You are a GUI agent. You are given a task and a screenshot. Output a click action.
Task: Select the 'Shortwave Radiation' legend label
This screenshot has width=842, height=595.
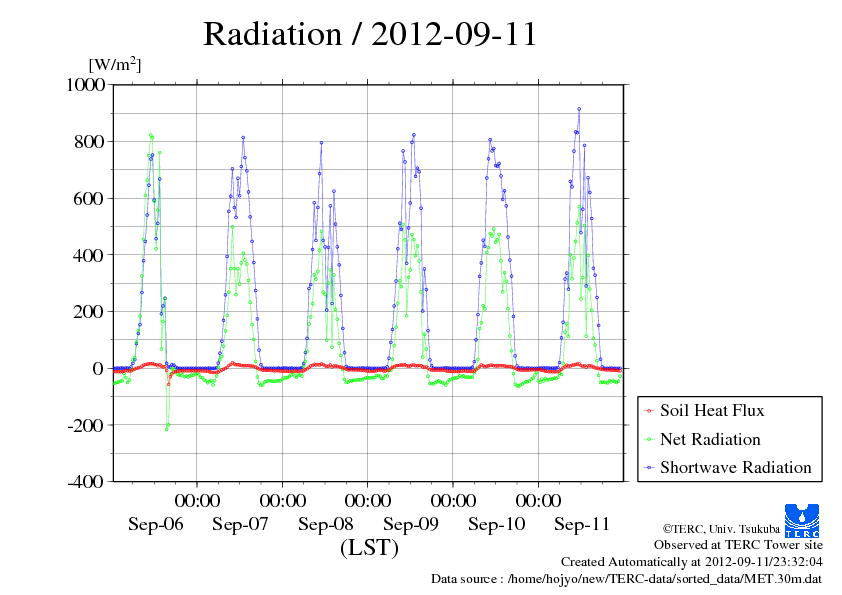tap(736, 467)
